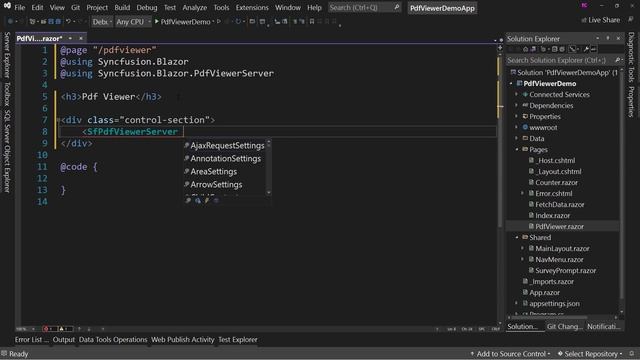Click Start Without Debugging outline play icon
This screenshot has height=360, width=640.
[219, 21]
